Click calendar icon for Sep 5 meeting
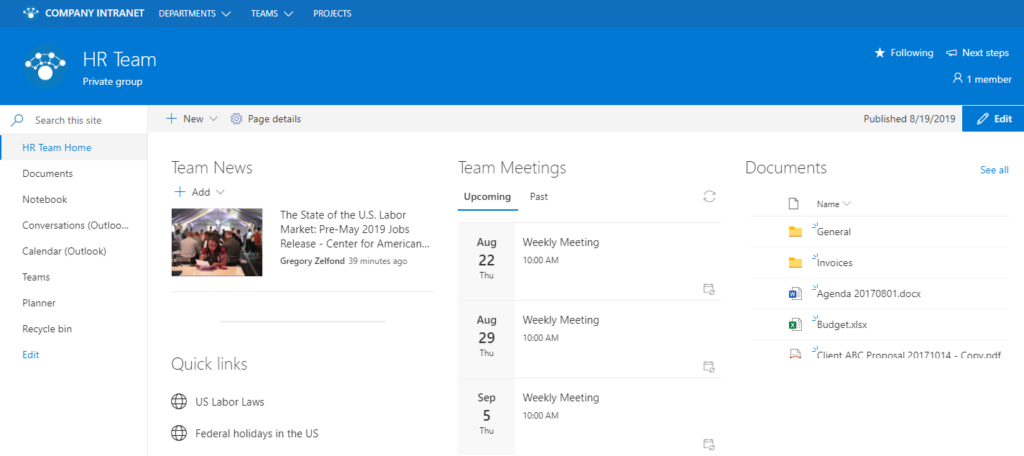 click(x=709, y=444)
